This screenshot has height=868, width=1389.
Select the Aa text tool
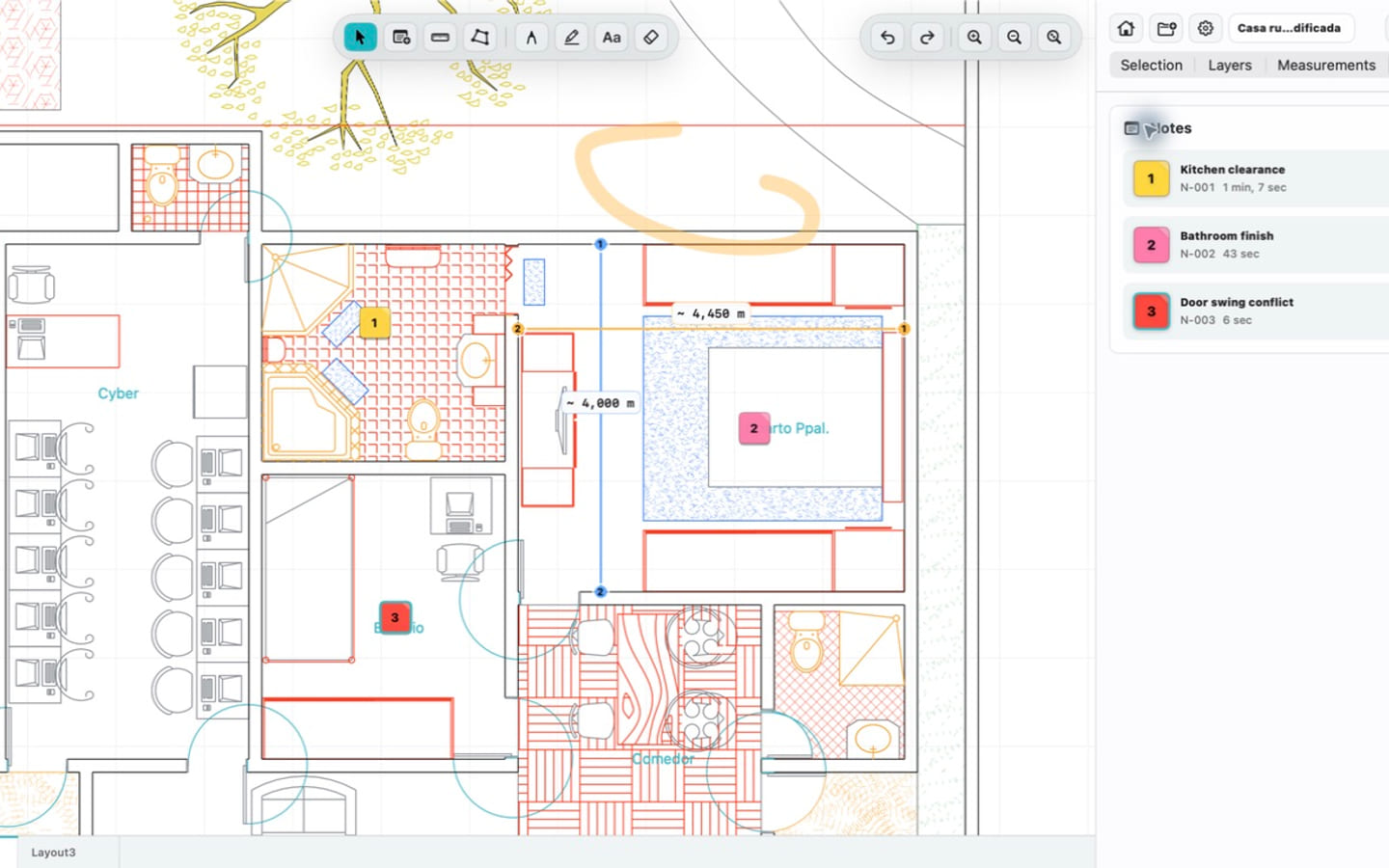click(x=612, y=38)
